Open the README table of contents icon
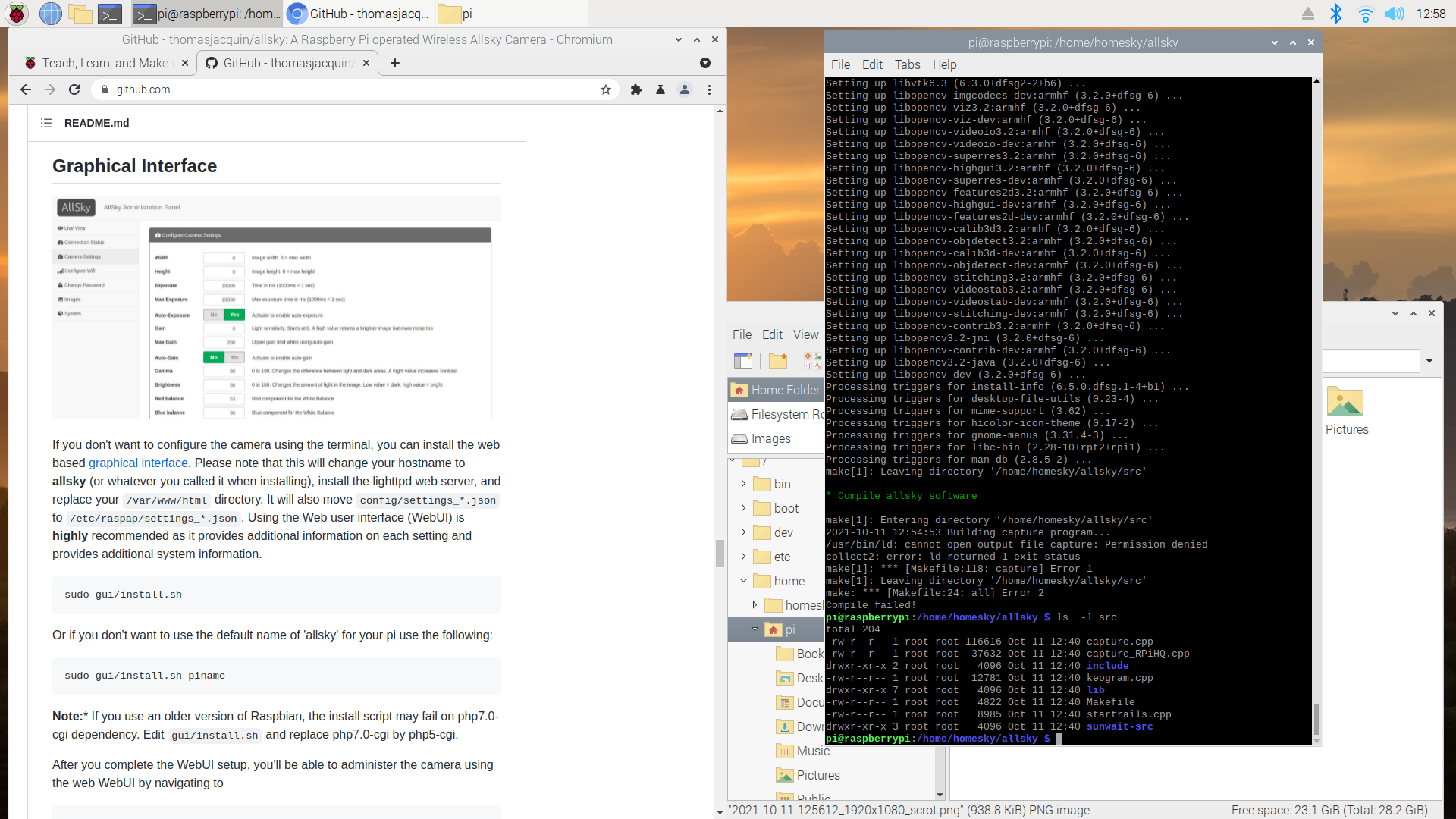 click(x=46, y=123)
